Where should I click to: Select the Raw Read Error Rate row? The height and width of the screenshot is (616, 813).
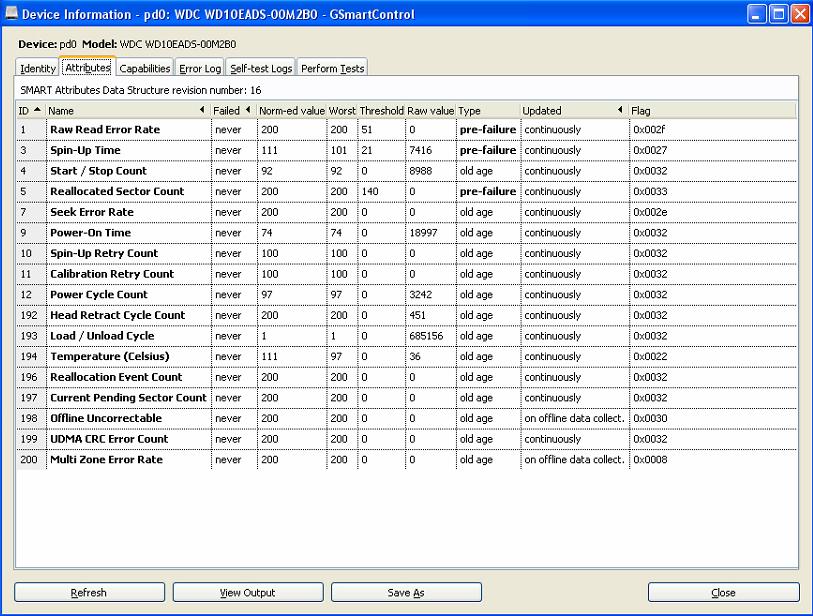click(406, 130)
